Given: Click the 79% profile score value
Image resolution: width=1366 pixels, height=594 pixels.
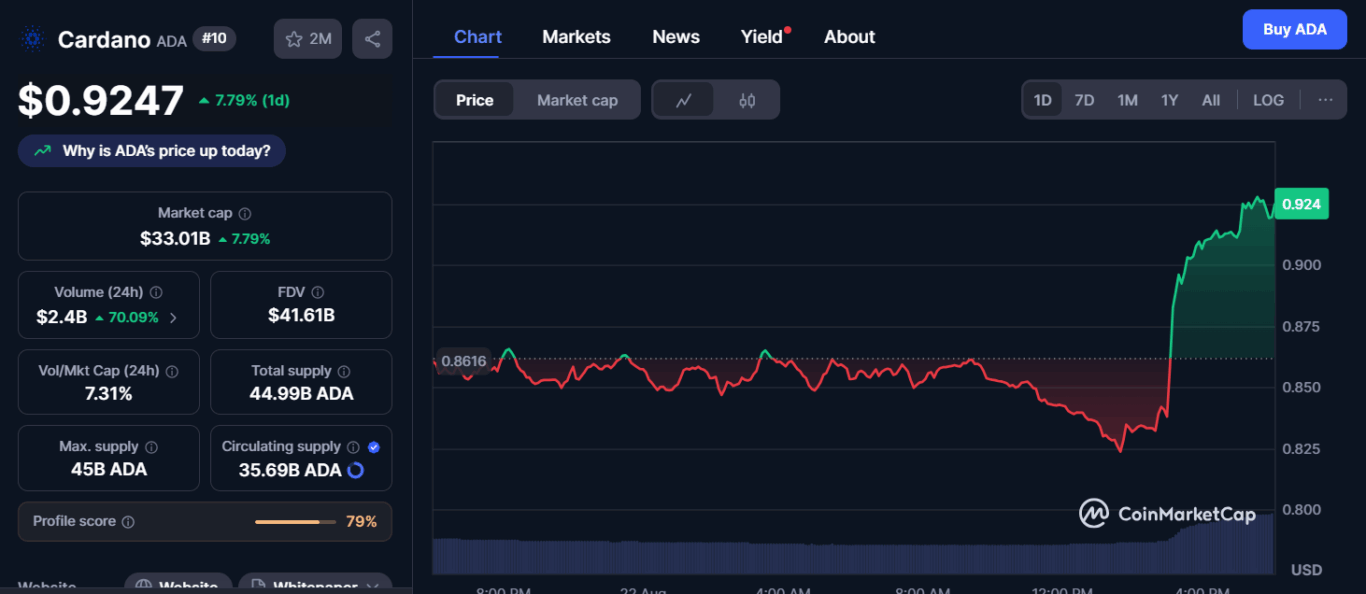Looking at the screenshot, I should click(x=361, y=522).
